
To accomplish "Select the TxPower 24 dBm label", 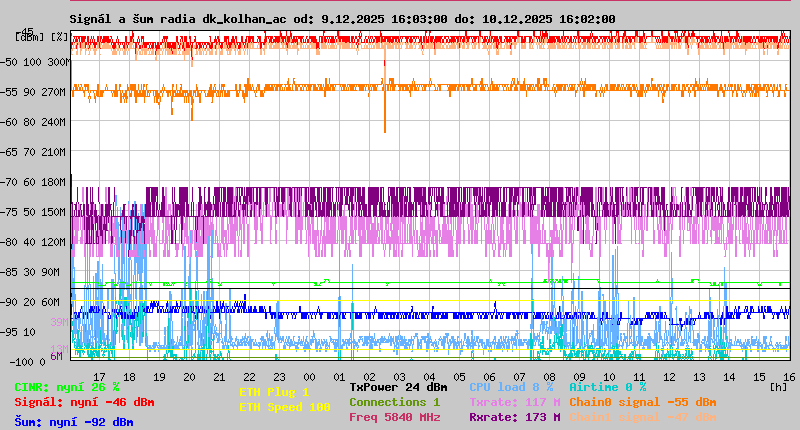I will pyautogui.click(x=398, y=387).
